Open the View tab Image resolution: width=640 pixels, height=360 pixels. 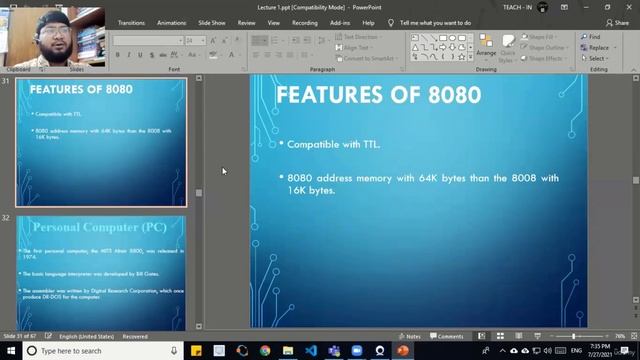click(x=273, y=23)
